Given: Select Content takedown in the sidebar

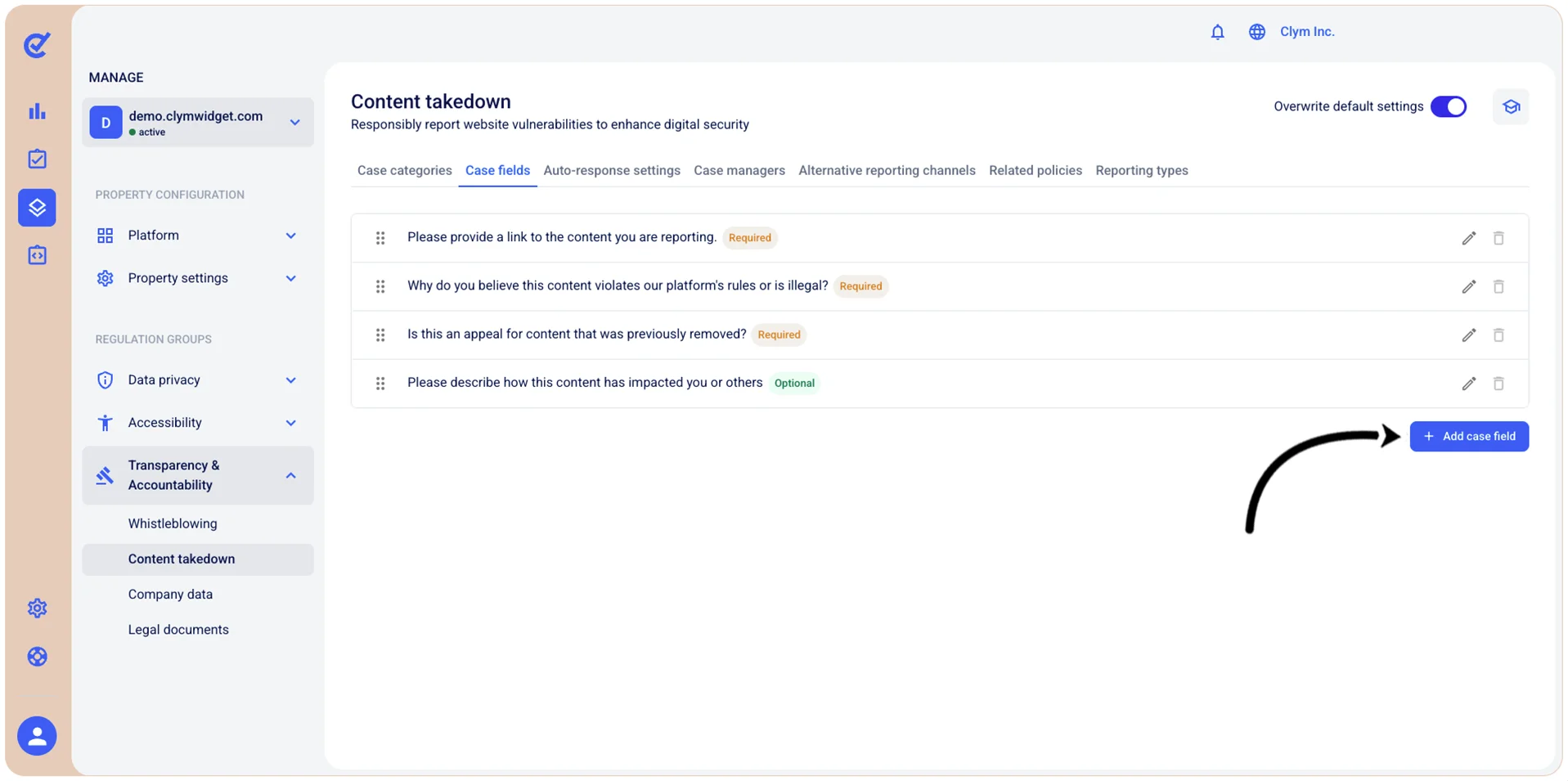Looking at the screenshot, I should [x=197, y=559].
